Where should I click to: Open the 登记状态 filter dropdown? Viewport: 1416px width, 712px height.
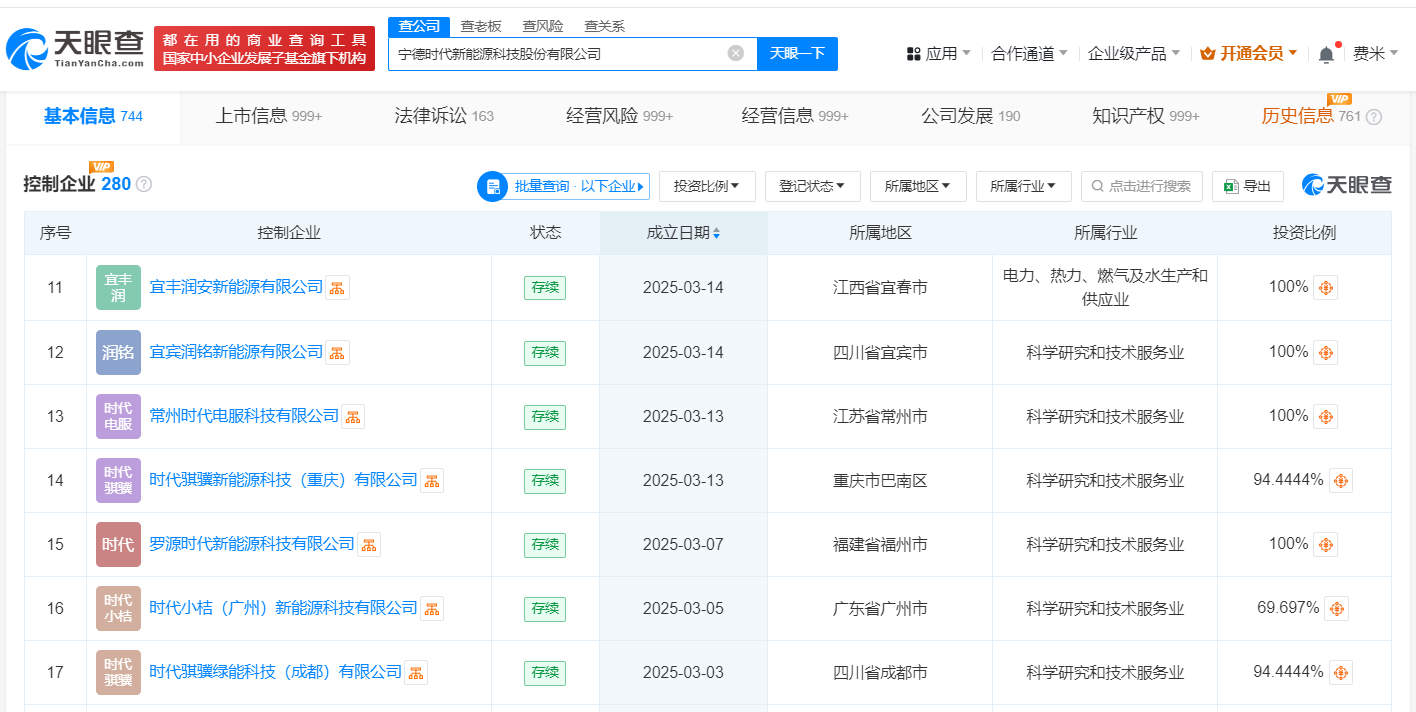(x=812, y=186)
